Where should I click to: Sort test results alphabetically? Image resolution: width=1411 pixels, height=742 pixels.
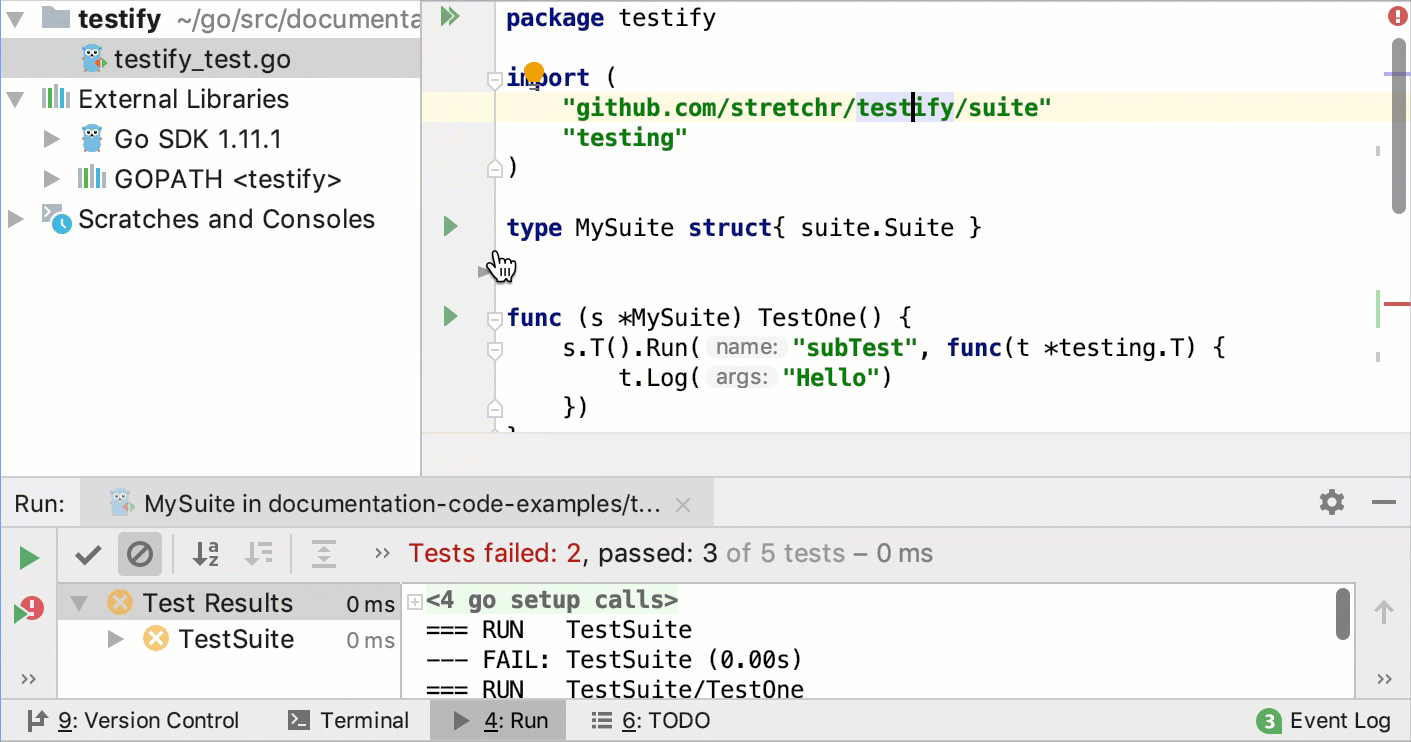pos(205,556)
